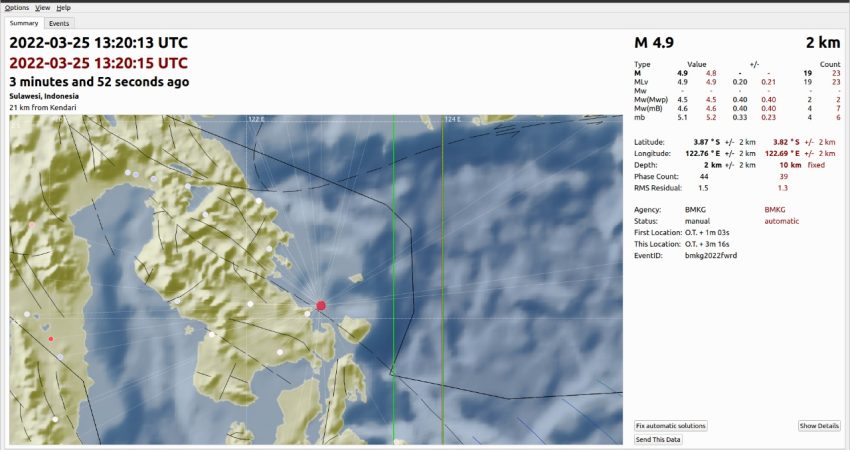Click the Send This Data button
Viewport: 850px width, 450px height.
658,440
